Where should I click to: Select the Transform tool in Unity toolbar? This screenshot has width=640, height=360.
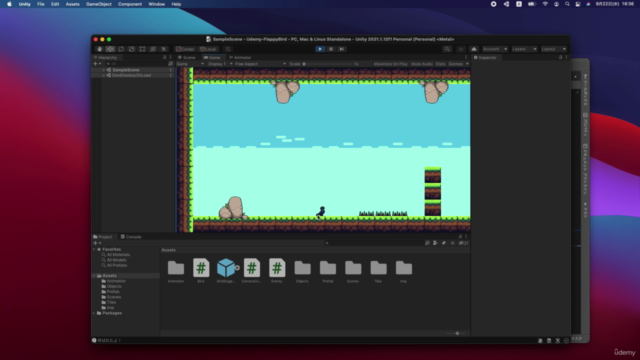tap(153, 49)
